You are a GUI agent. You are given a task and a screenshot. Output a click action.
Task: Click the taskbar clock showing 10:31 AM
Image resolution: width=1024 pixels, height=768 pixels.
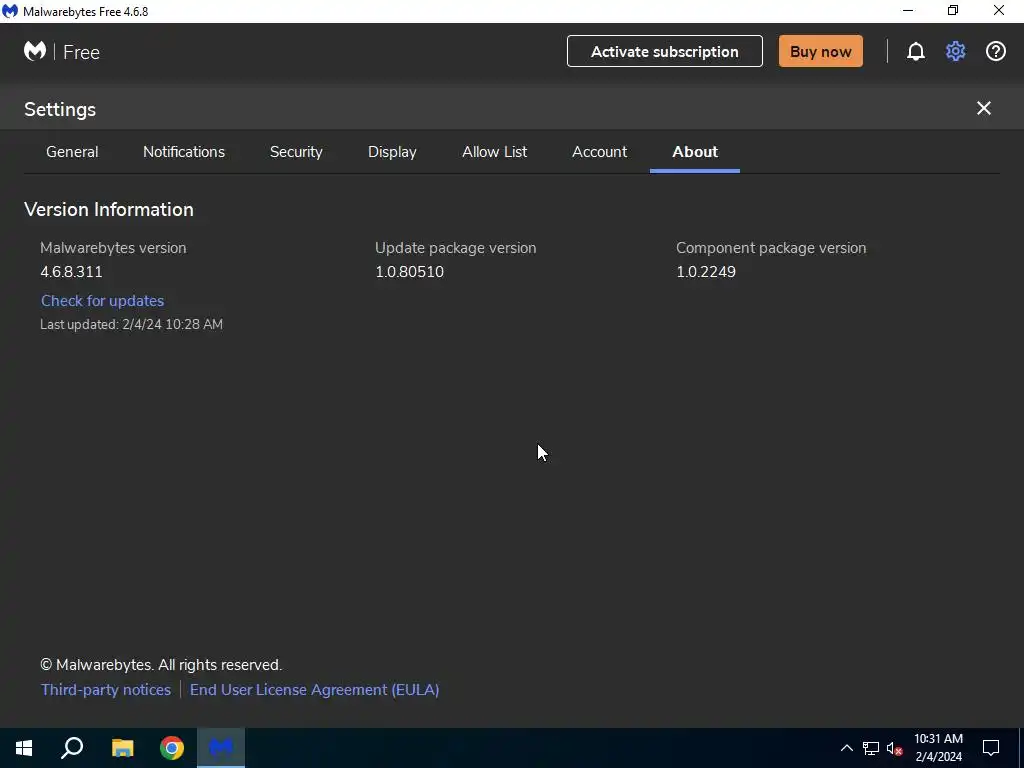(938, 748)
